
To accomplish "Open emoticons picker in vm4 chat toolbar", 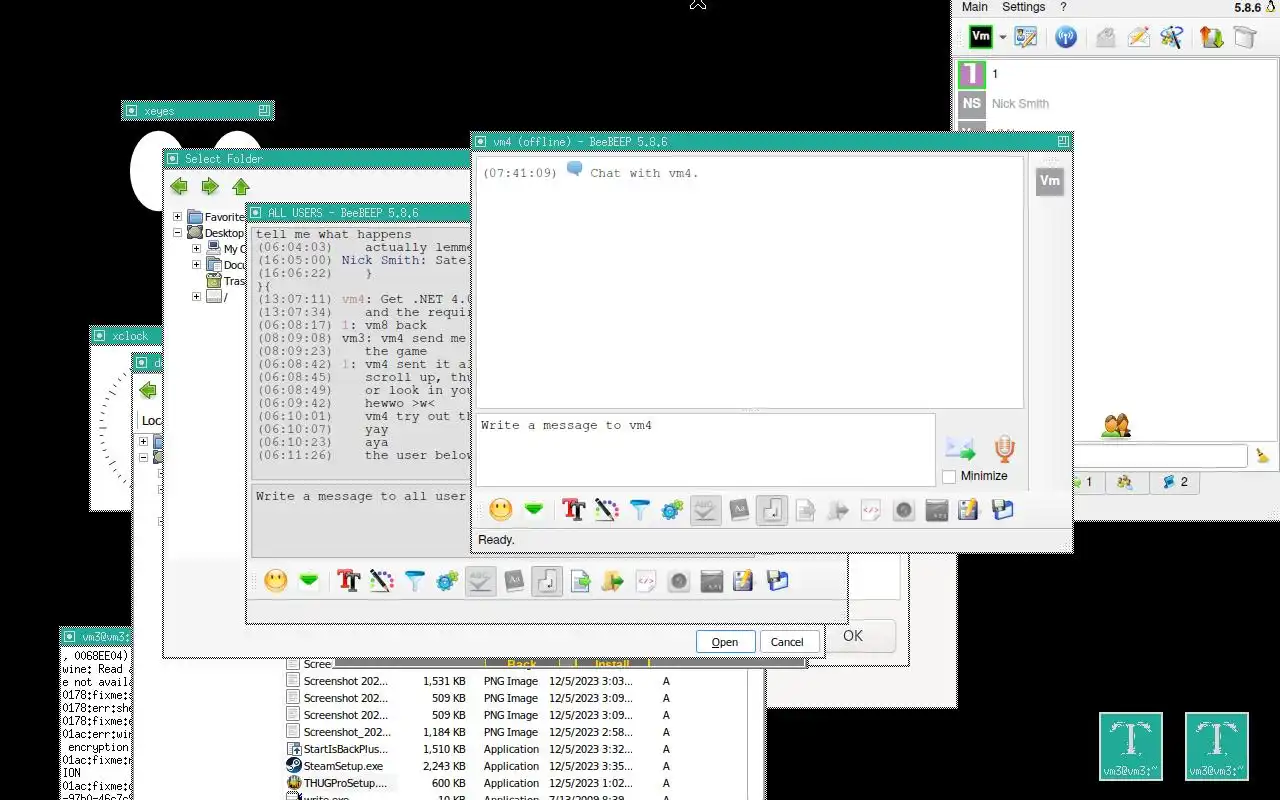I will click(501, 510).
